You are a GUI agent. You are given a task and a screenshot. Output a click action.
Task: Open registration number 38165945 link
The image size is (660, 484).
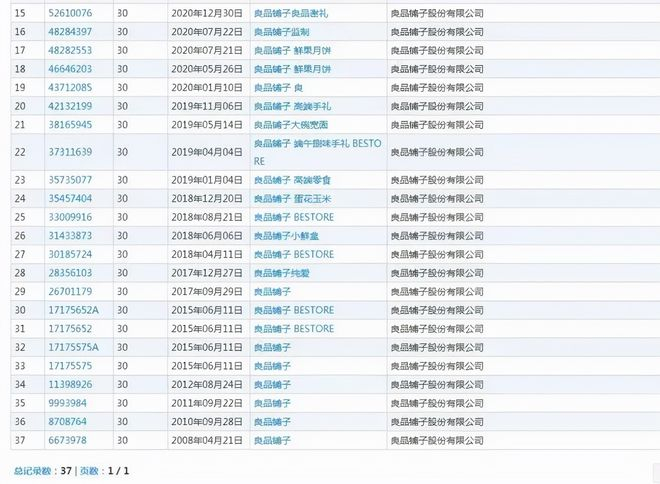[70, 125]
